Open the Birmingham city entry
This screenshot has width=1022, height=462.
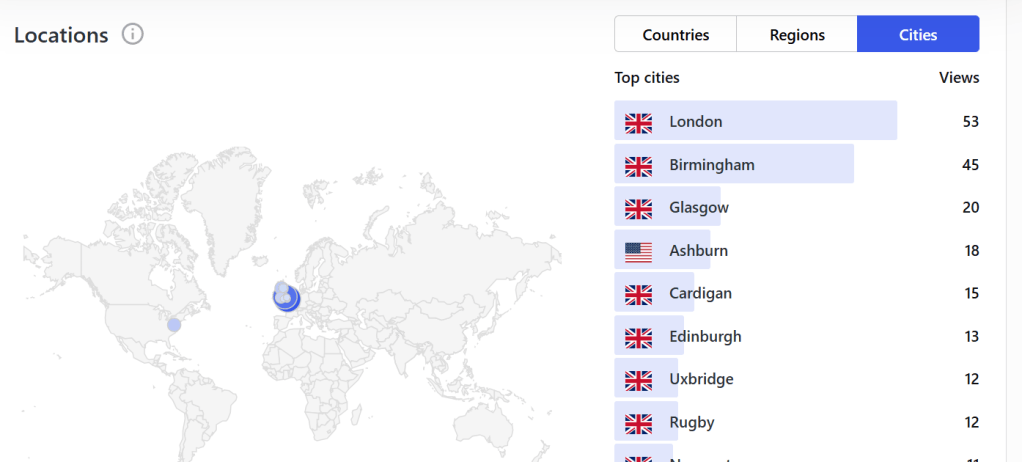coord(711,165)
